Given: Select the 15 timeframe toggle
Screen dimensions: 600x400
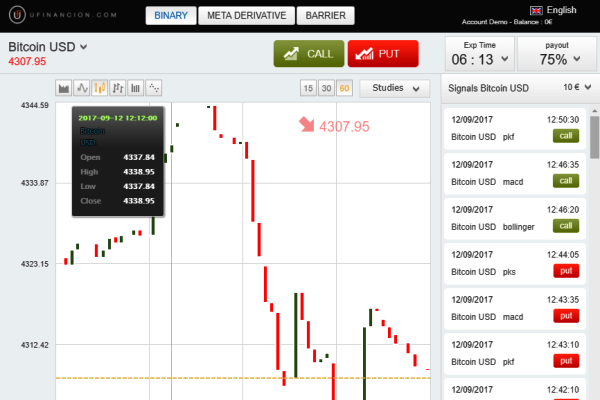Looking at the screenshot, I should click(x=308, y=88).
